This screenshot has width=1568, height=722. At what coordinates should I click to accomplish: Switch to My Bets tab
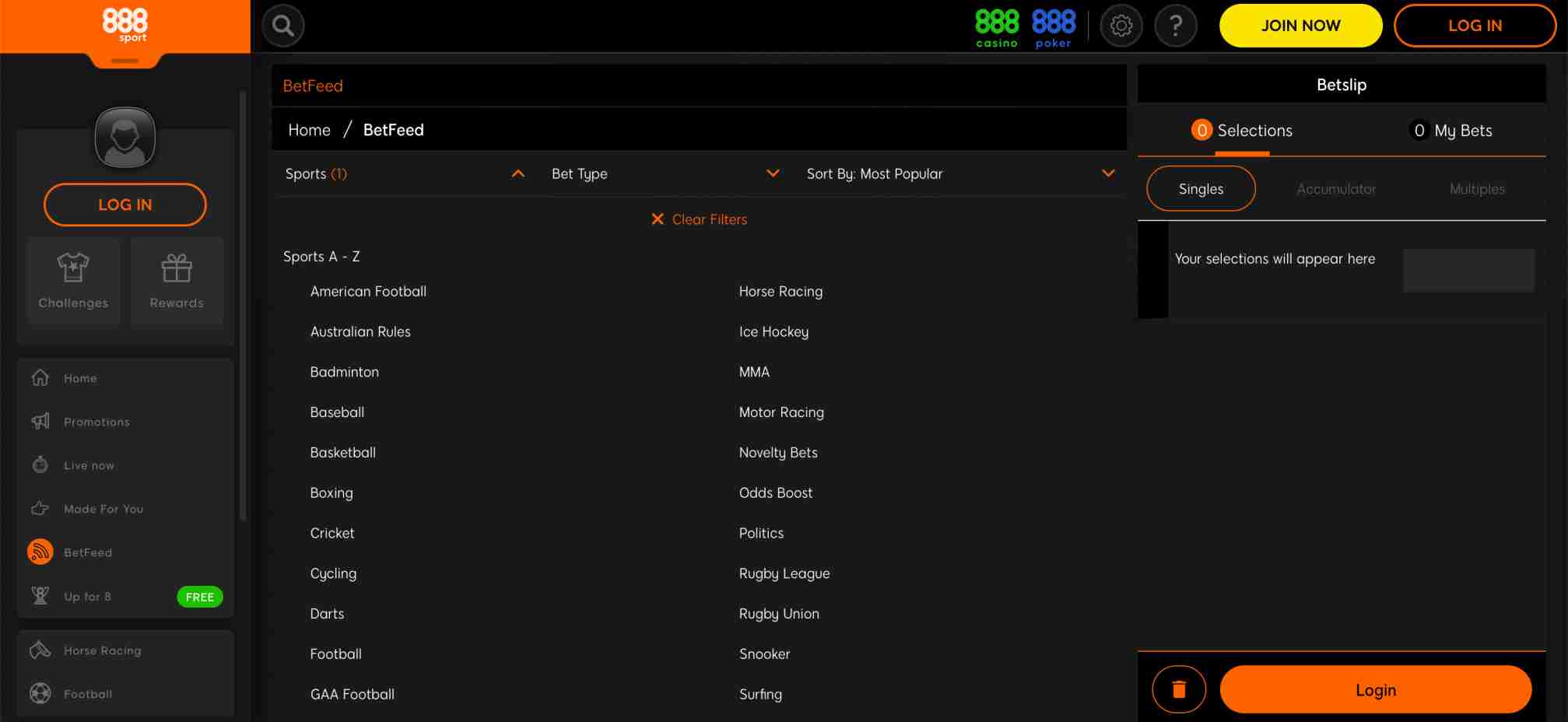(x=1451, y=131)
